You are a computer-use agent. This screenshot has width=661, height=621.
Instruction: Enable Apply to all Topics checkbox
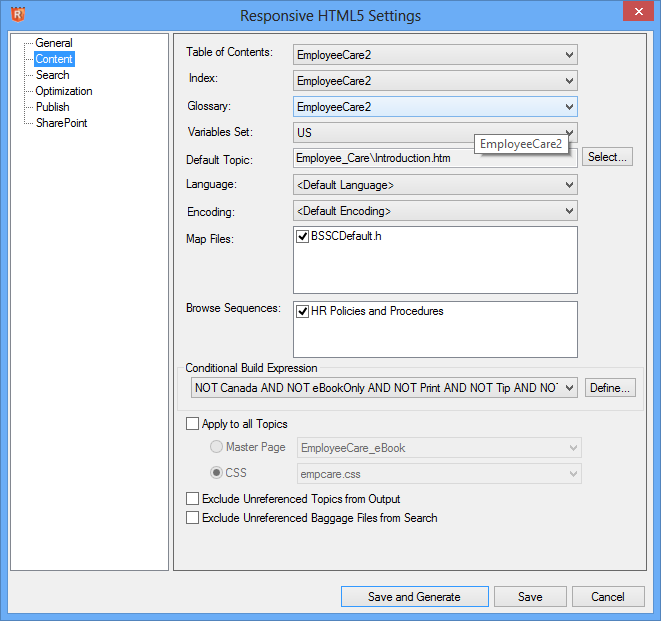[x=193, y=424]
